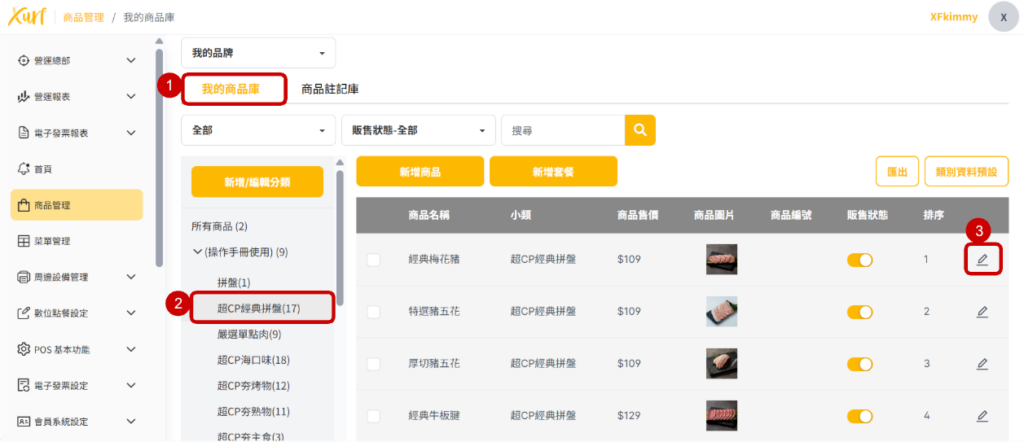Click the orange search magnifier button
This screenshot has width=1024, height=442.
click(640, 130)
